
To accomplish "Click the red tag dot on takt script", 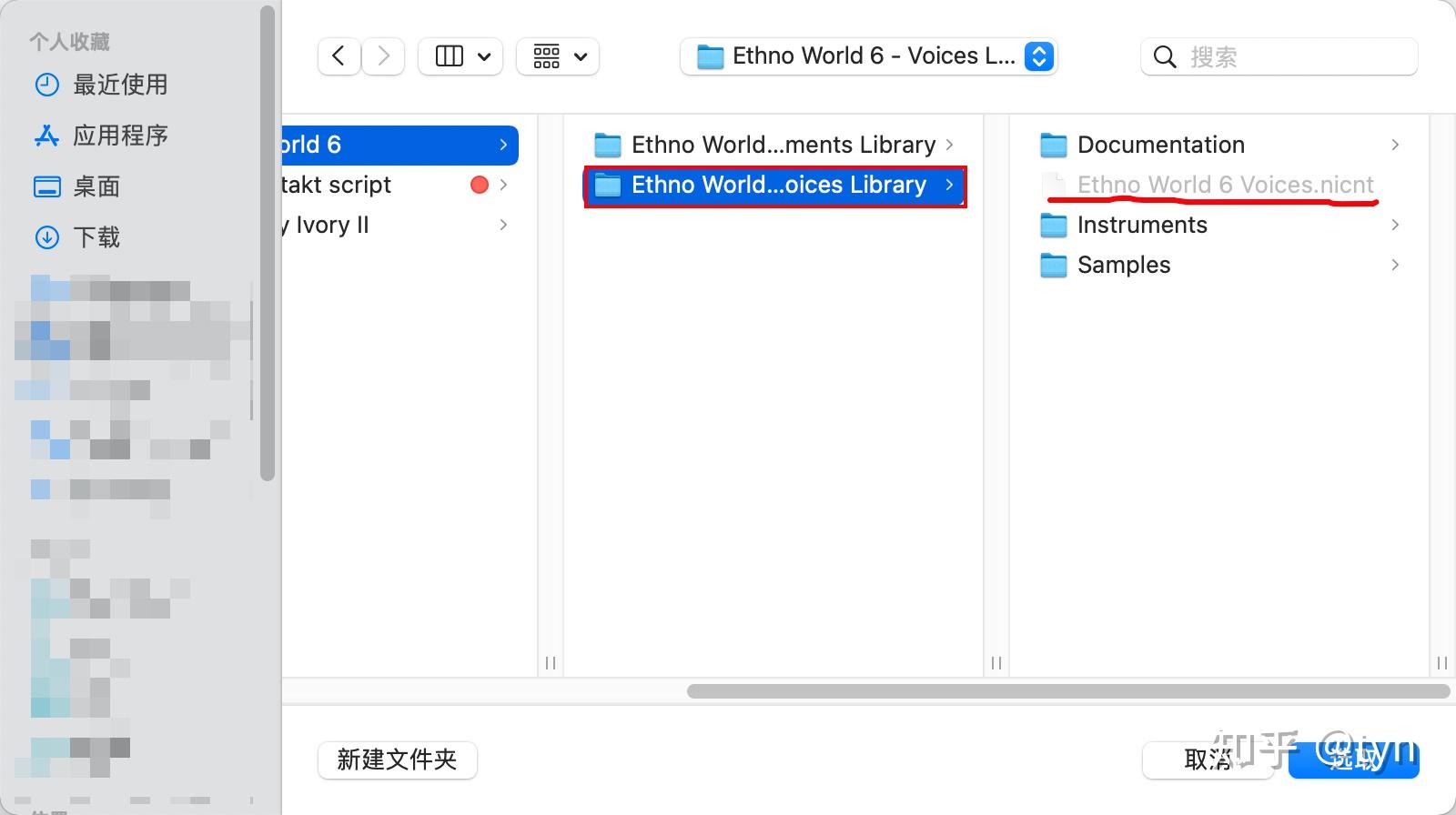I will [480, 185].
